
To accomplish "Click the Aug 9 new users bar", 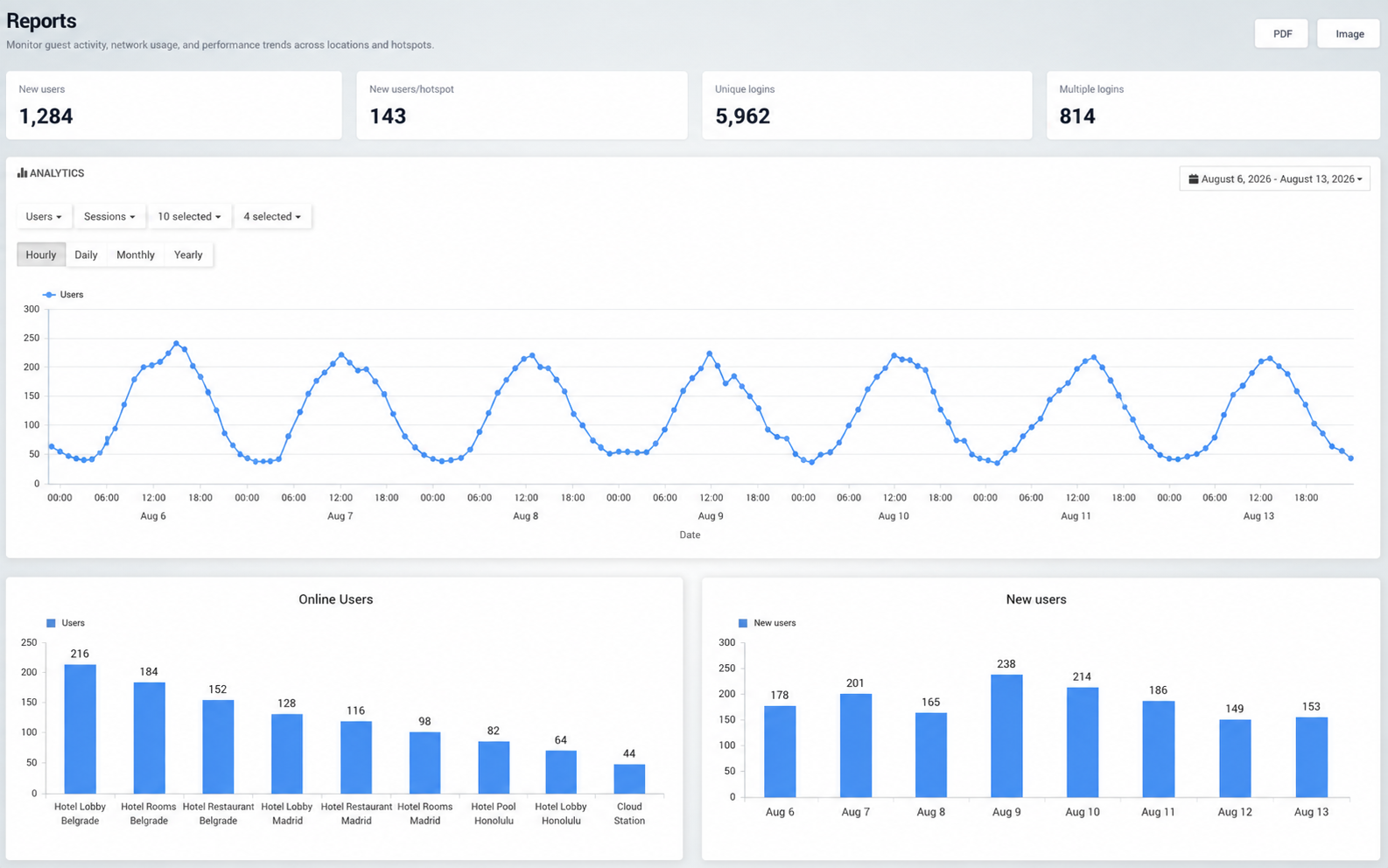I will pos(1006,735).
